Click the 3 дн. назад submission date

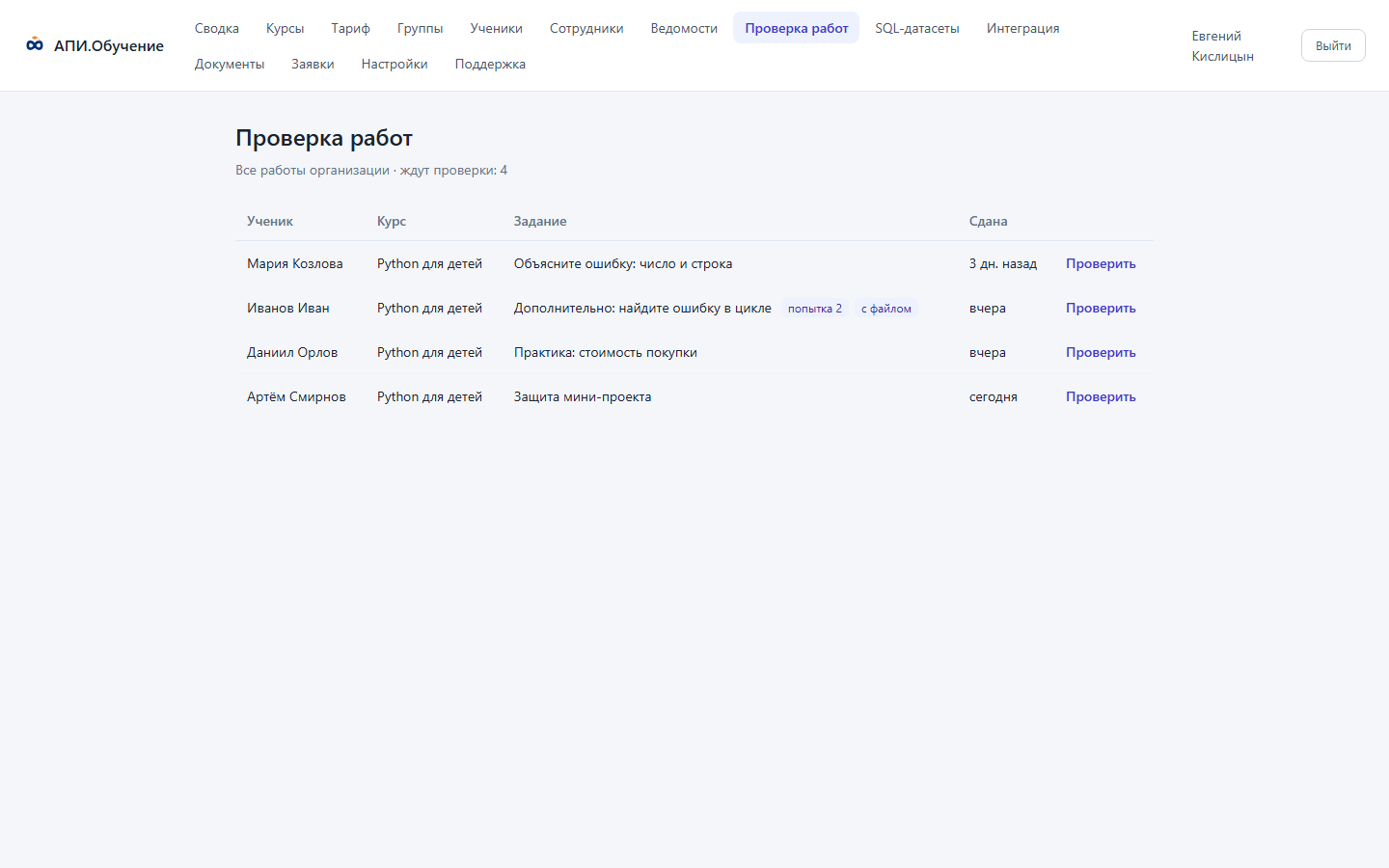(1003, 263)
